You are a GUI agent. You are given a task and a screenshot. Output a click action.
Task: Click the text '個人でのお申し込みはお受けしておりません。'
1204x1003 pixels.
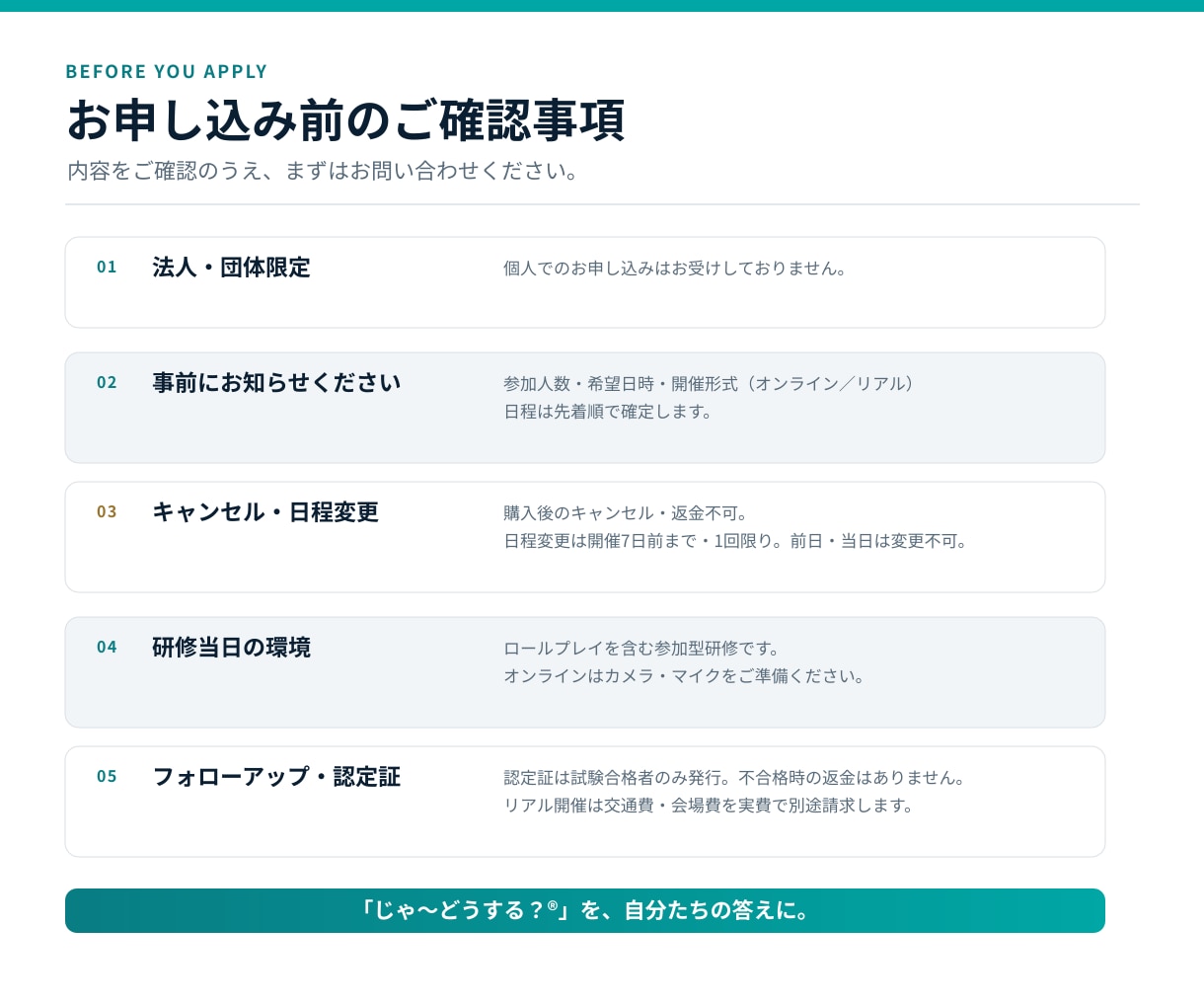(675, 269)
